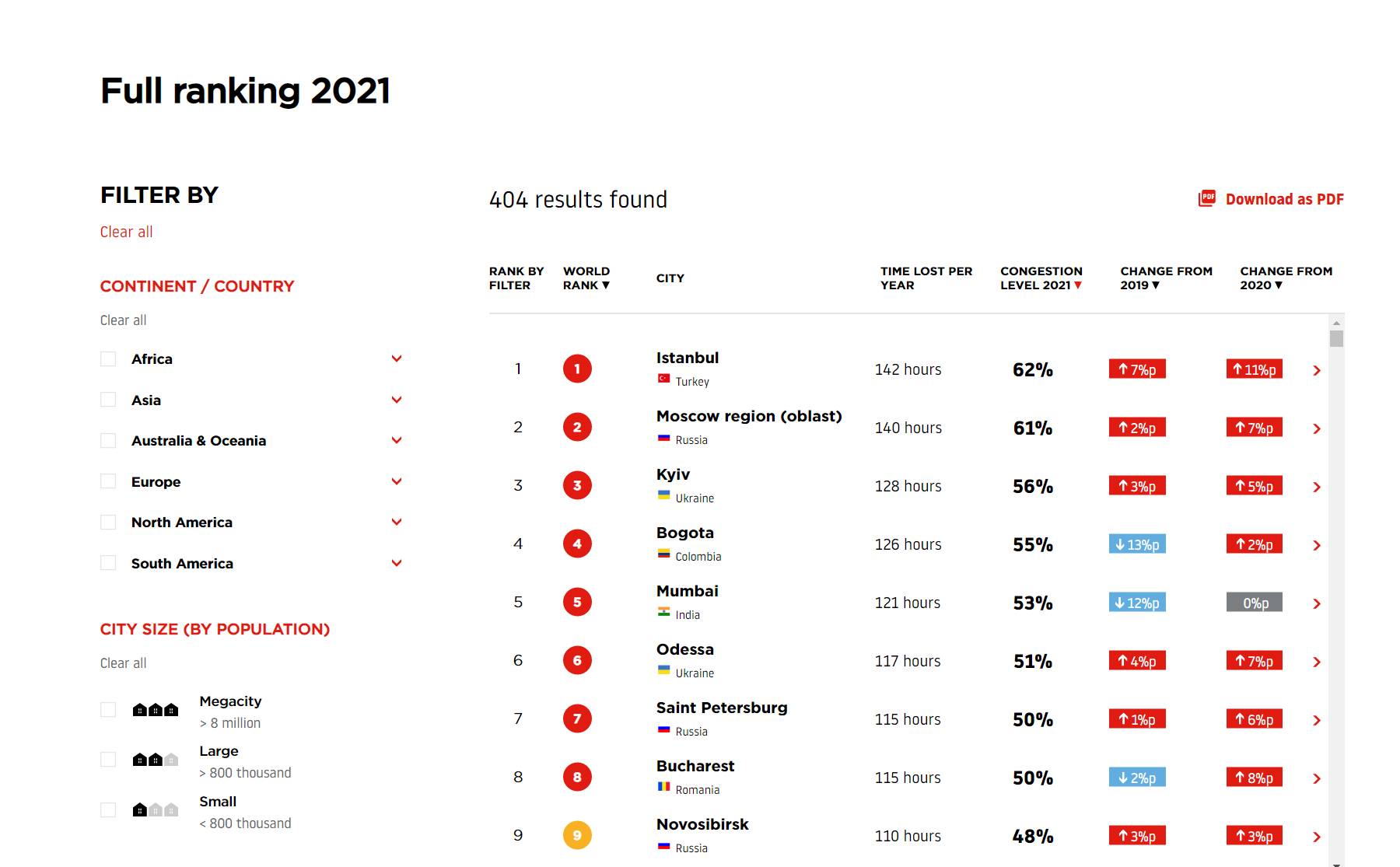Image resolution: width=1400 pixels, height=867 pixels.
Task: Sort by World Rank column header
Action: click(x=586, y=278)
